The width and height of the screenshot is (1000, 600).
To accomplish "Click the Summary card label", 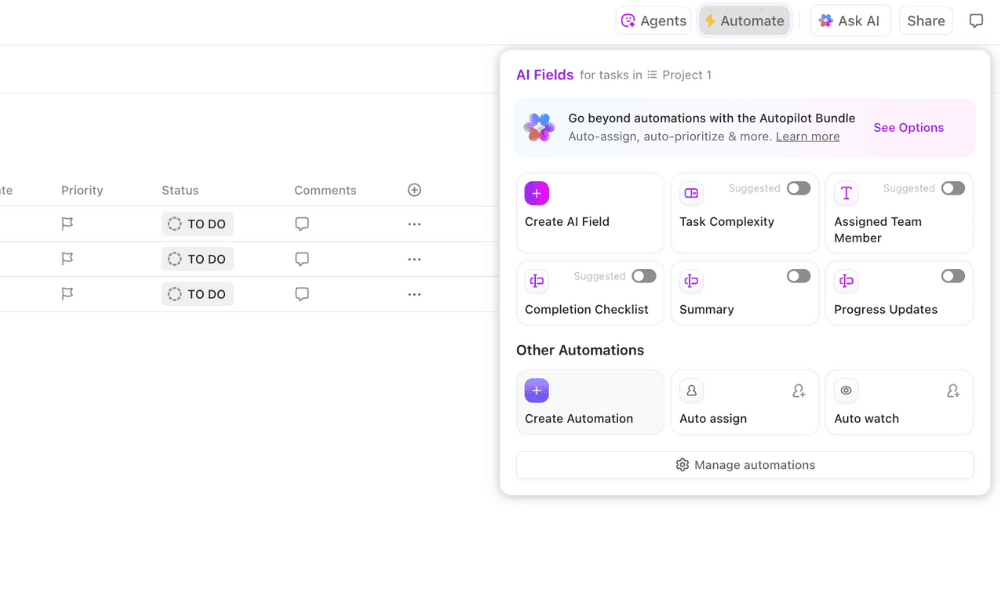I will 706,309.
